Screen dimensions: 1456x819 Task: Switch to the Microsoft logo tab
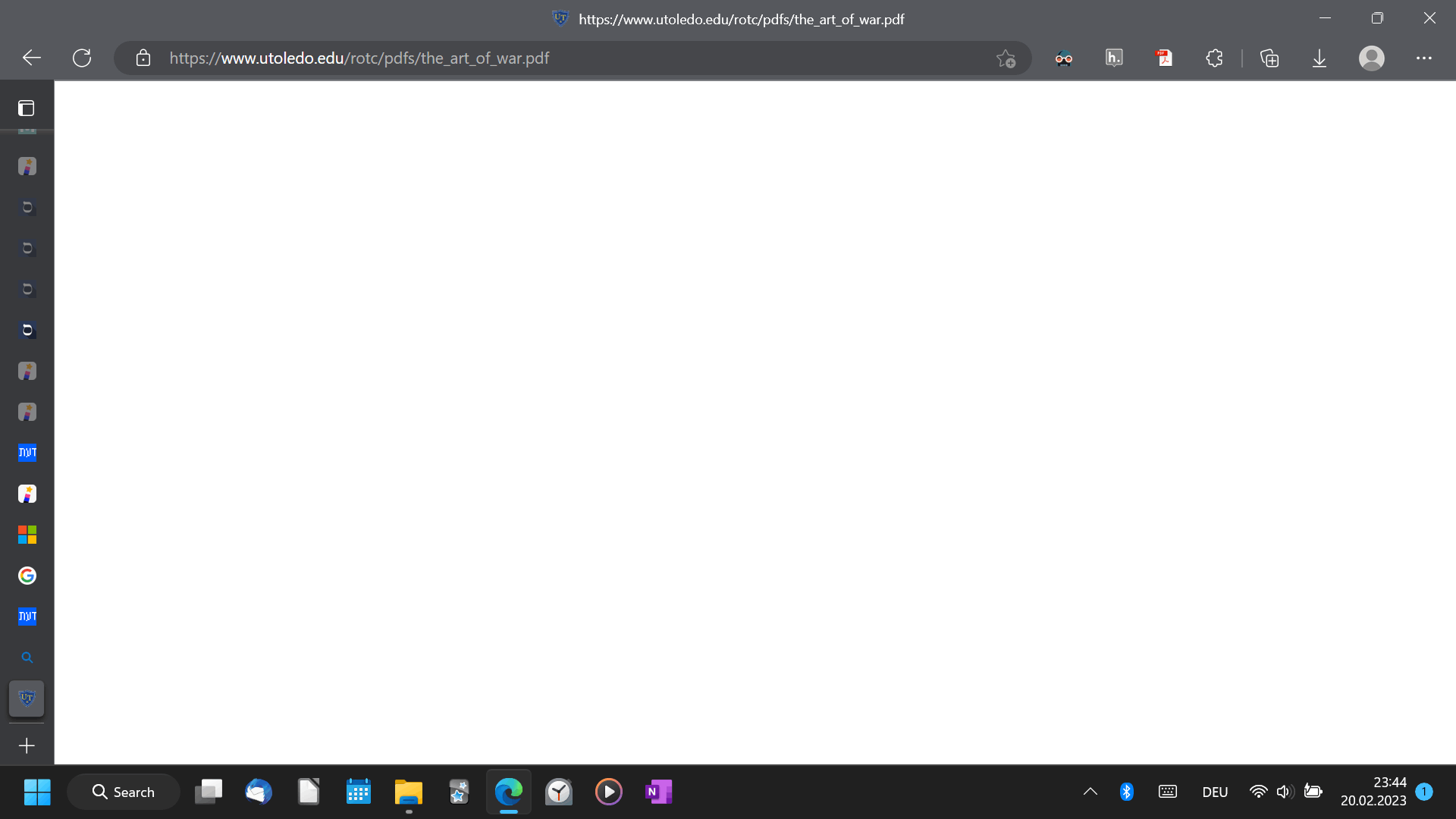coord(27,535)
